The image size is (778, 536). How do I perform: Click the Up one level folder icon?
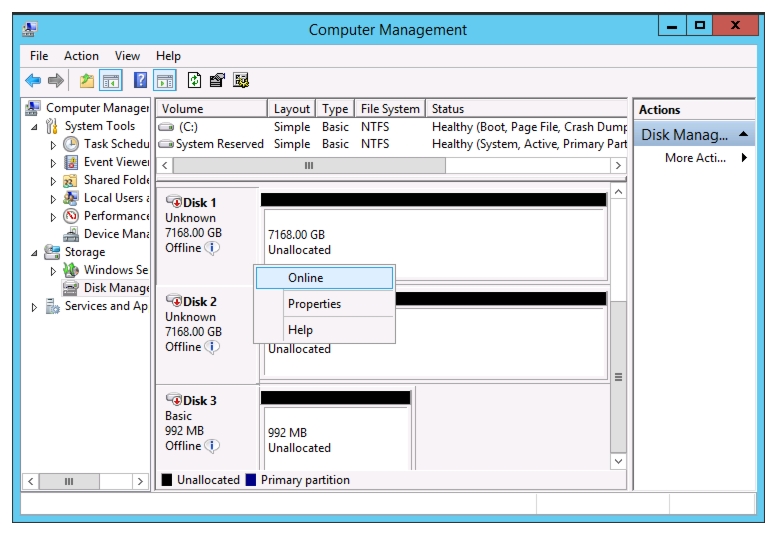(87, 80)
